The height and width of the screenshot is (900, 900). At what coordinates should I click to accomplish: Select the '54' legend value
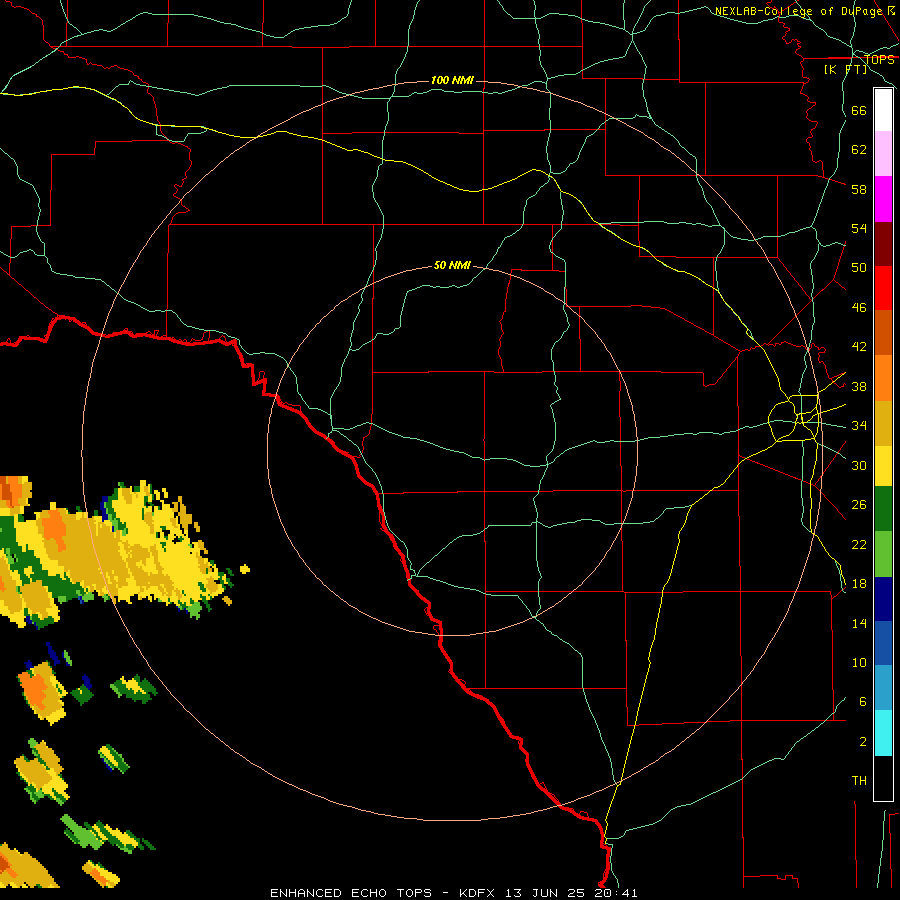click(859, 228)
